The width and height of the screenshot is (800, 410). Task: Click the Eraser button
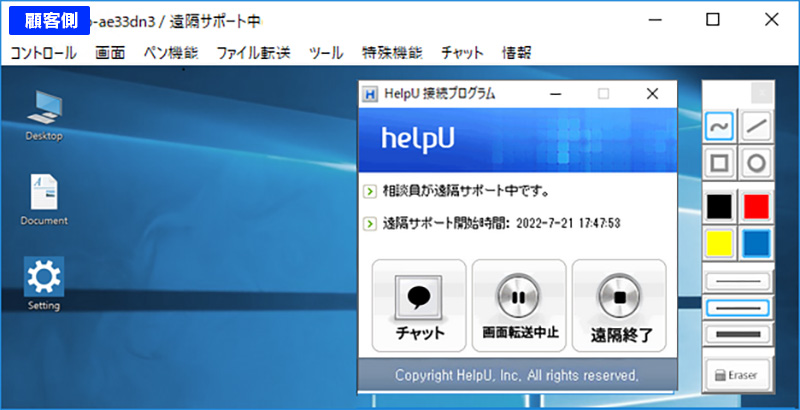(738, 375)
